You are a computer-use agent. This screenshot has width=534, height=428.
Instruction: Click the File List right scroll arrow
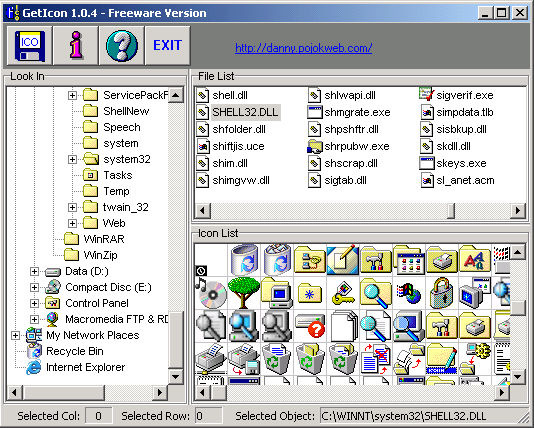[518, 210]
